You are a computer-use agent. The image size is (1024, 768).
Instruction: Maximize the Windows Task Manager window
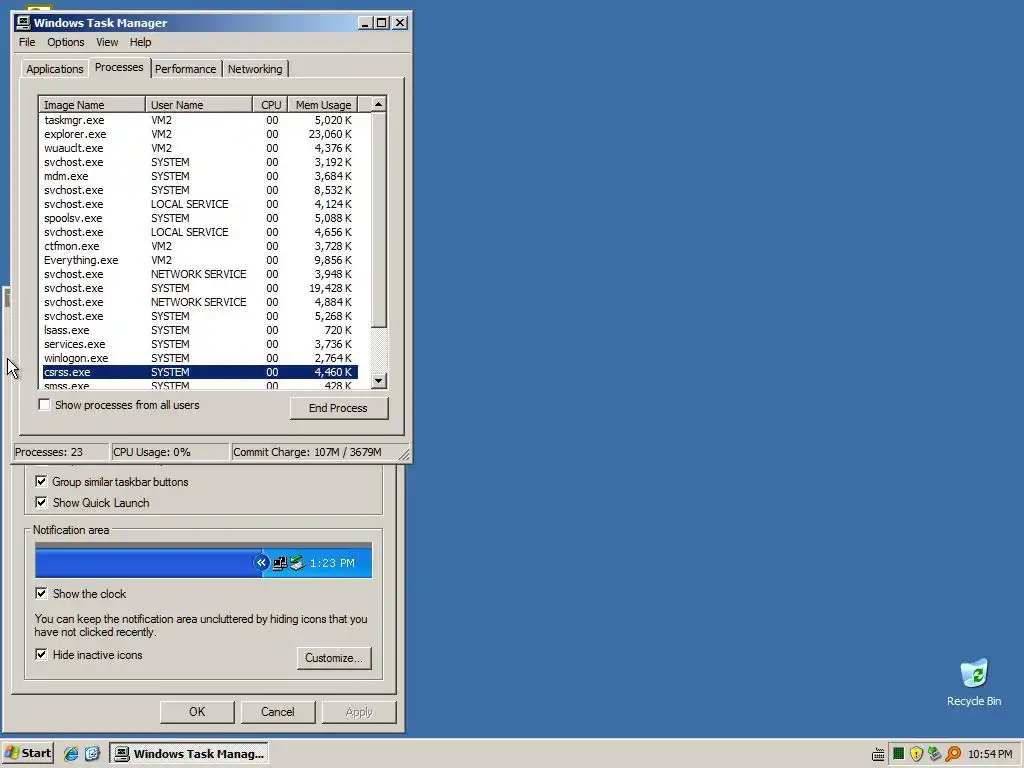pos(381,23)
